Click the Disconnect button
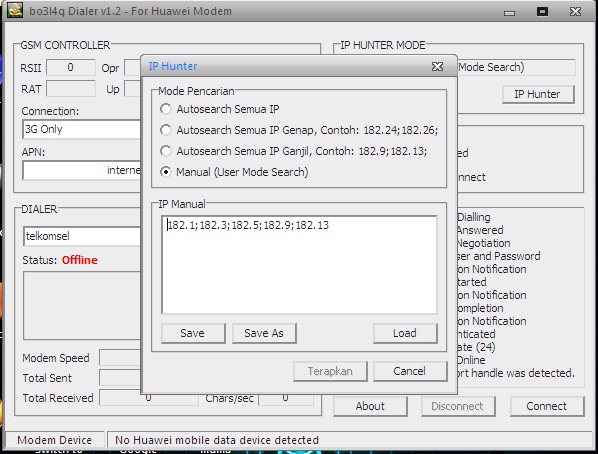This screenshot has height=454, width=598. pyautogui.click(x=458, y=406)
